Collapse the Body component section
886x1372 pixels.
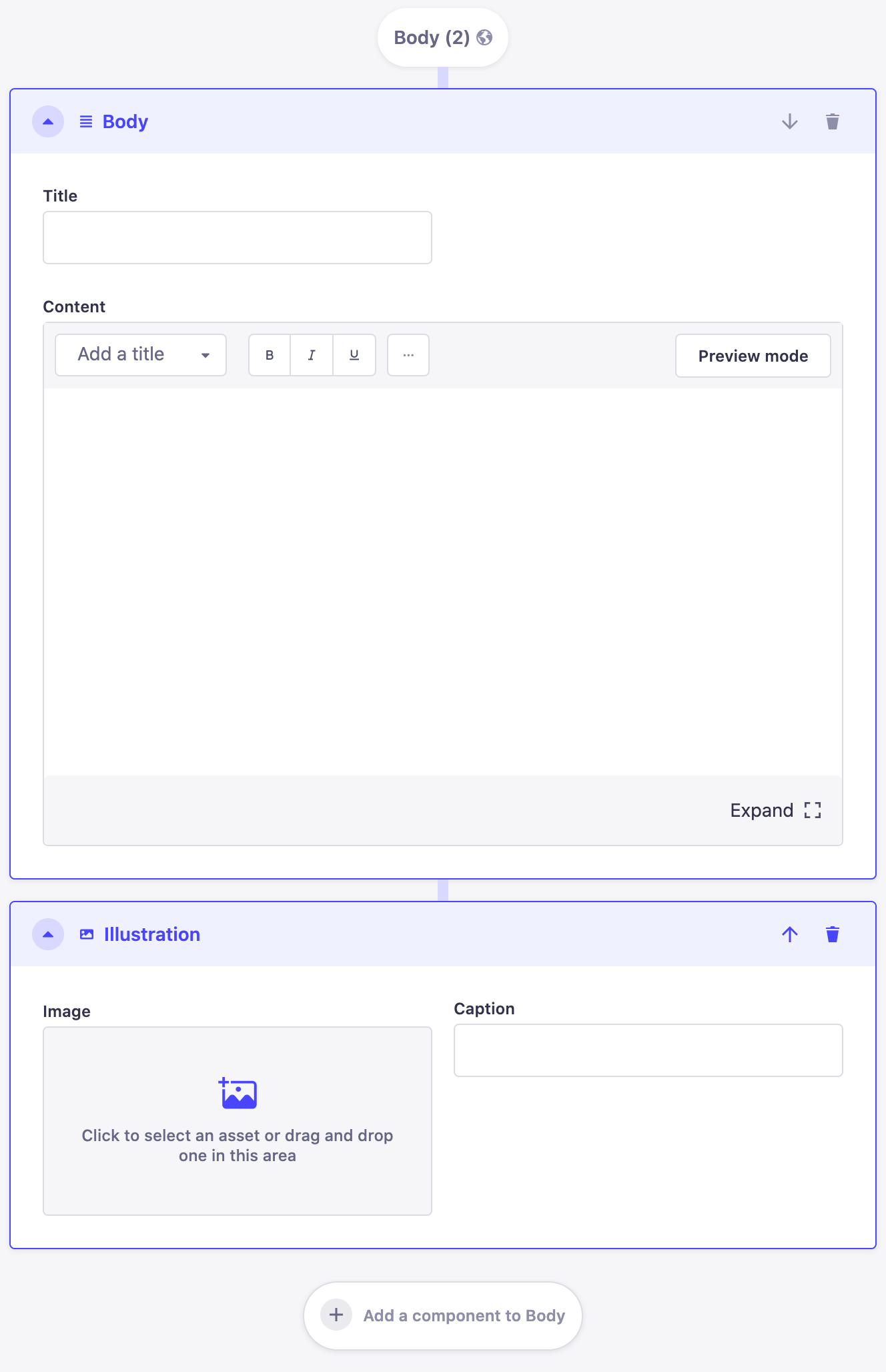tap(48, 121)
